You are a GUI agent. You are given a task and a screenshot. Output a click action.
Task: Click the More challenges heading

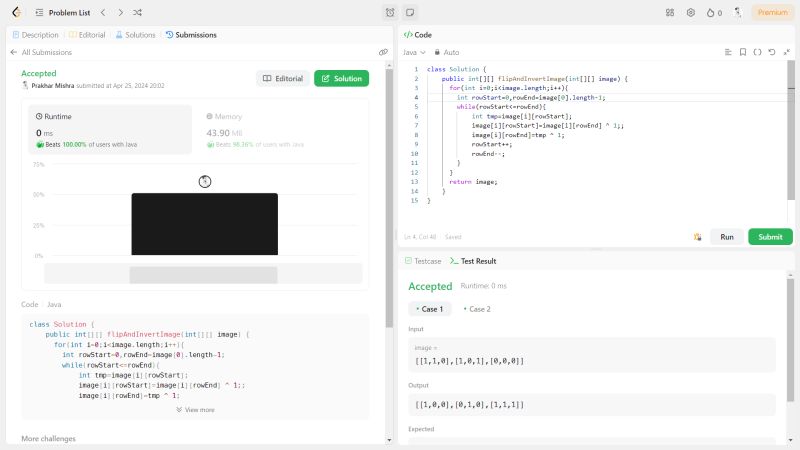[48, 438]
